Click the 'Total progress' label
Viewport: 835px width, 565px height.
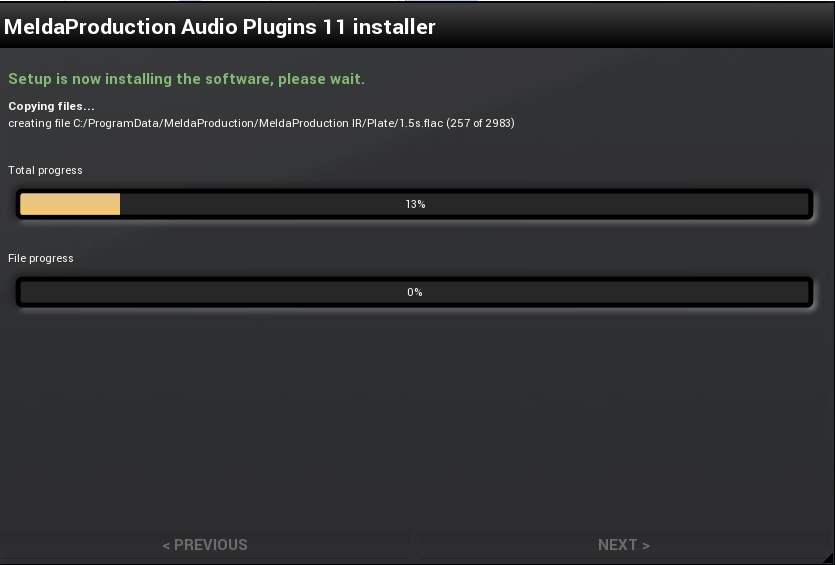(x=45, y=171)
